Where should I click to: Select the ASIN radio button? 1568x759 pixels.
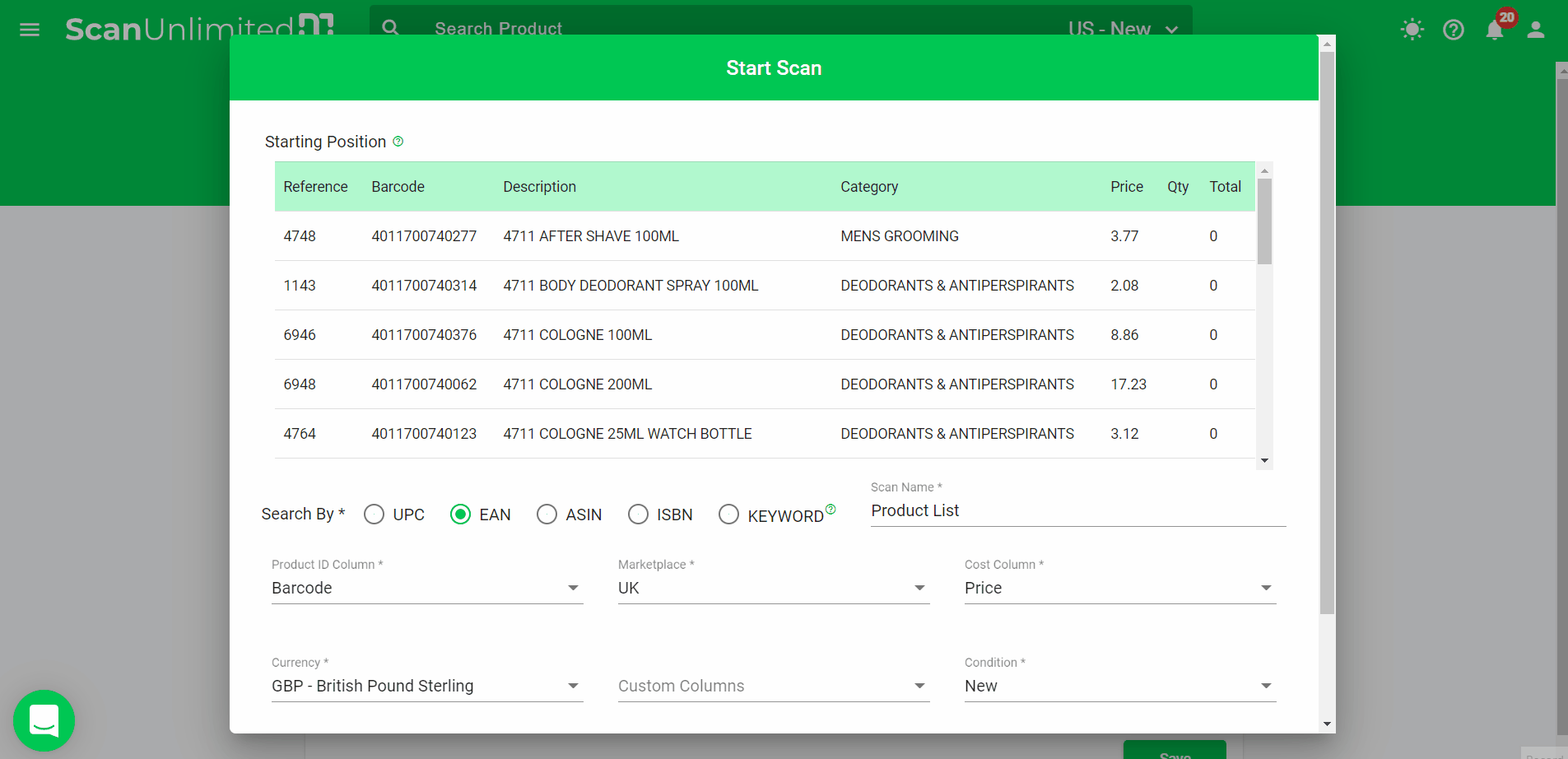pyautogui.click(x=547, y=515)
